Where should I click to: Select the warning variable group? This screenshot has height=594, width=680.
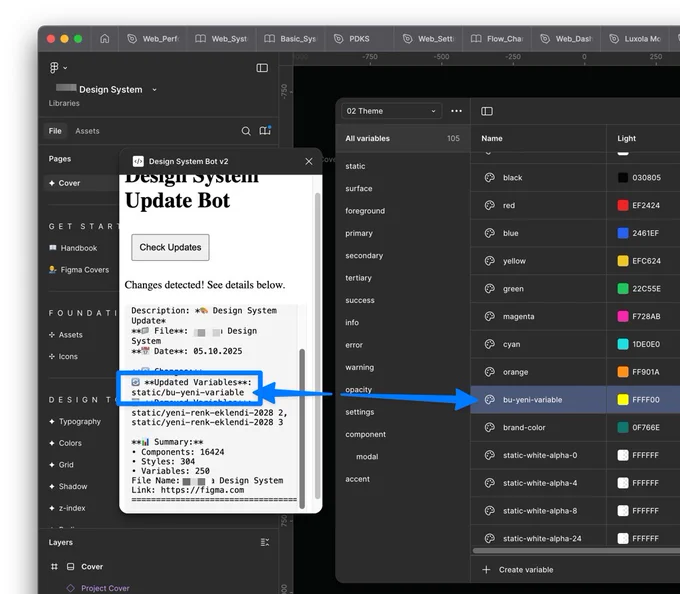point(360,367)
